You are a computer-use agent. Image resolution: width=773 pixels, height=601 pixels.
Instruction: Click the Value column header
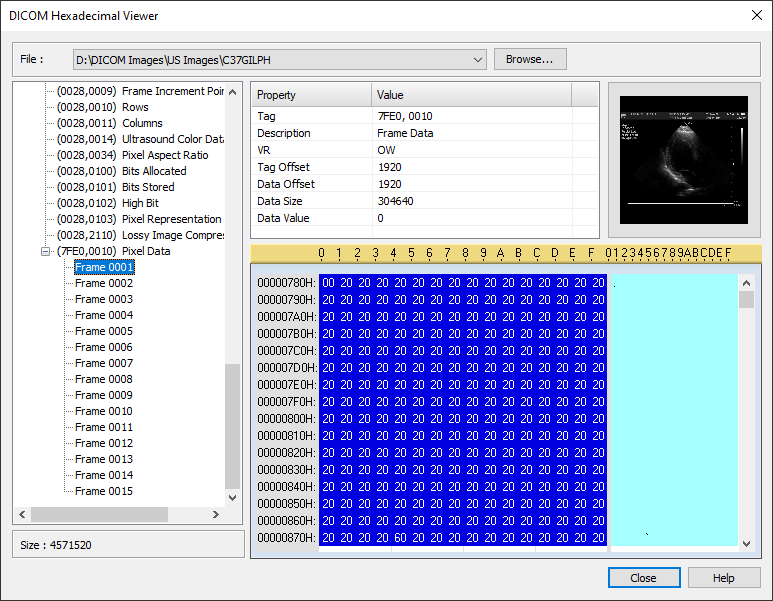[x=470, y=95]
